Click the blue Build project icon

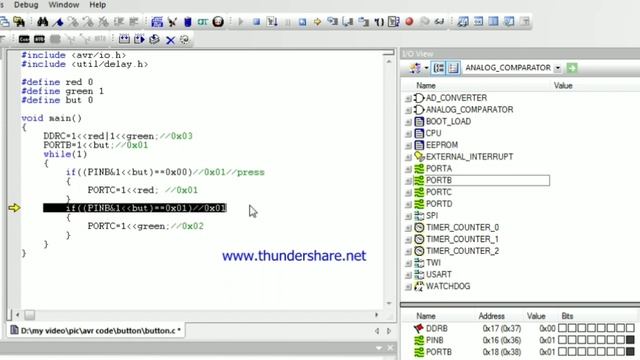click(x=157, y=22)
